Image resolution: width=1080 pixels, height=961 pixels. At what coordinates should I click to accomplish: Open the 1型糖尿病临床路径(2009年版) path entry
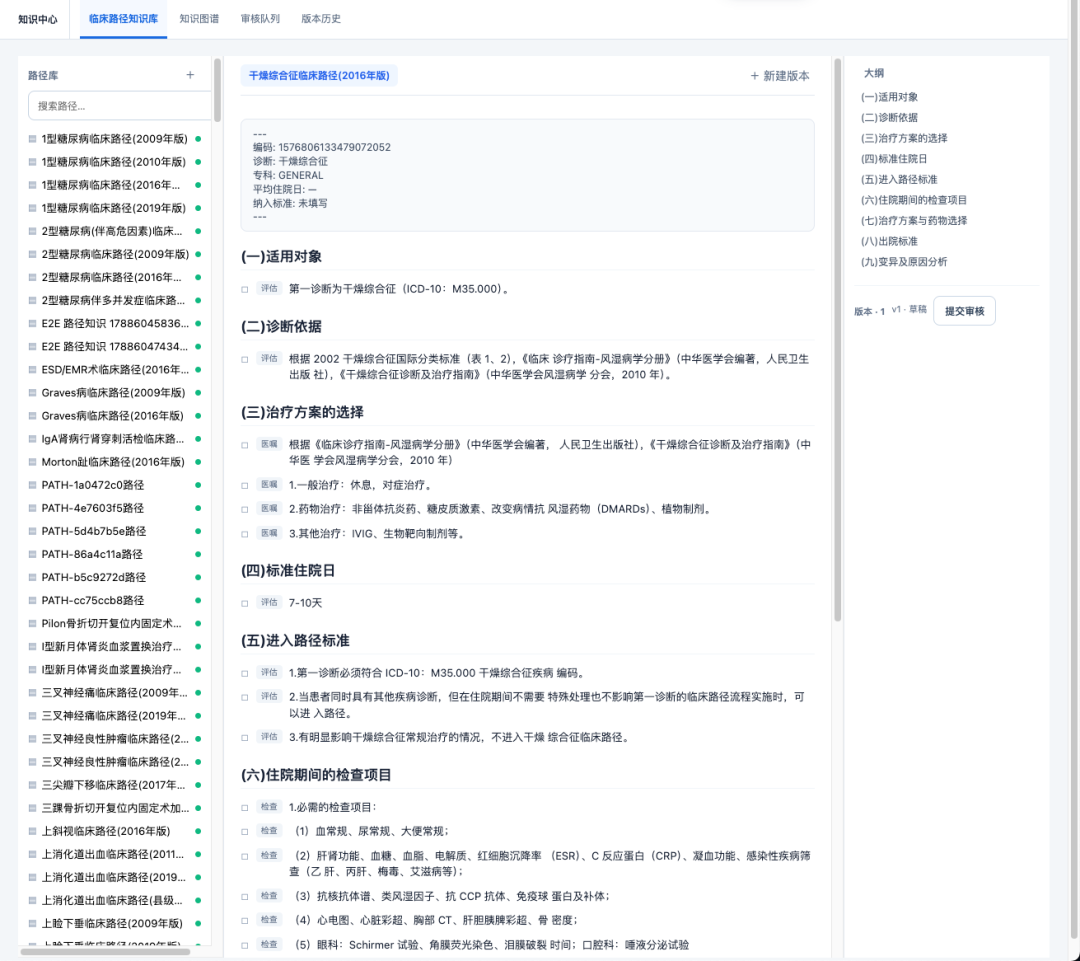coord(114,138)
